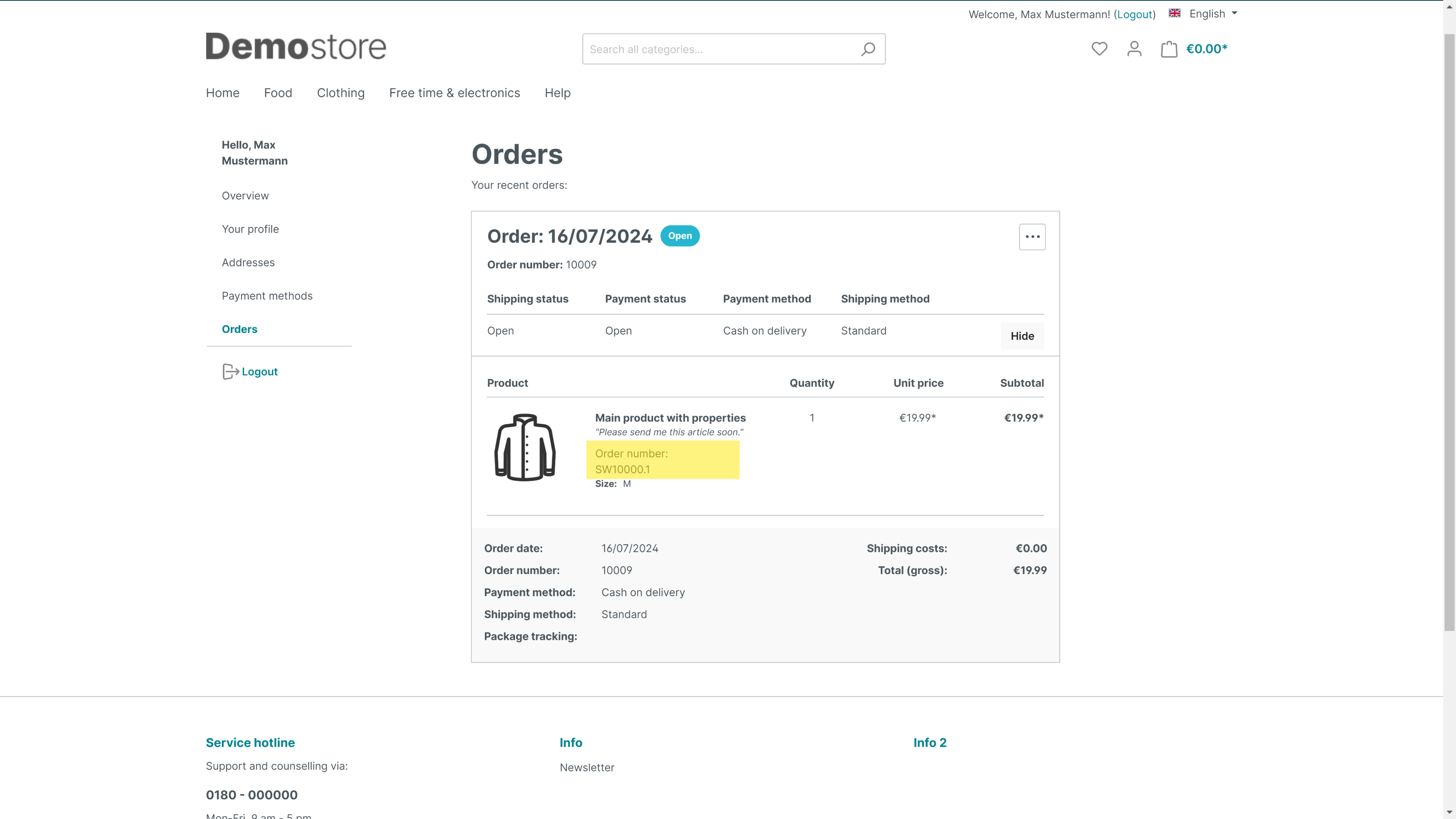The image size is (1456, 819).
Task: Select the Food navigation menu item
Action: [278, 92]
